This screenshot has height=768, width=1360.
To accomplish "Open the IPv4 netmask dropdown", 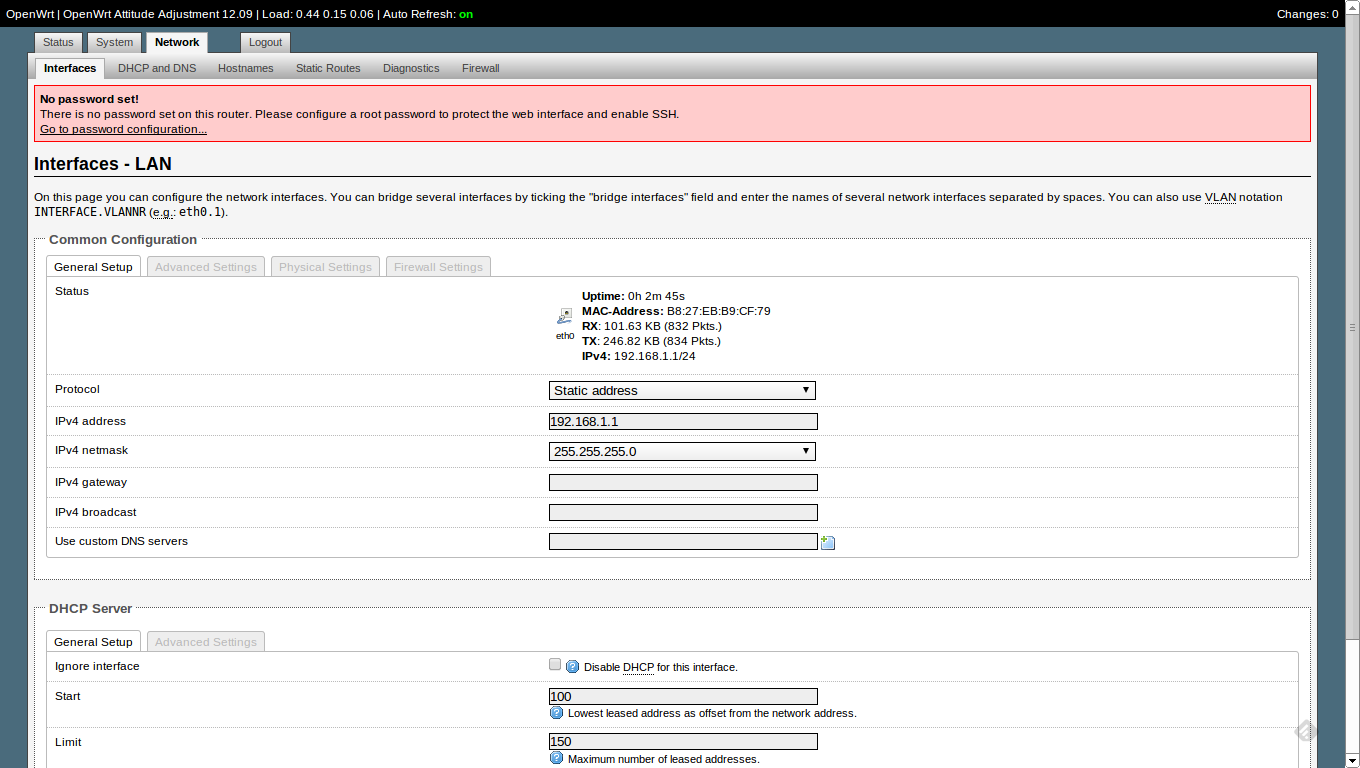I will point(682,451).
